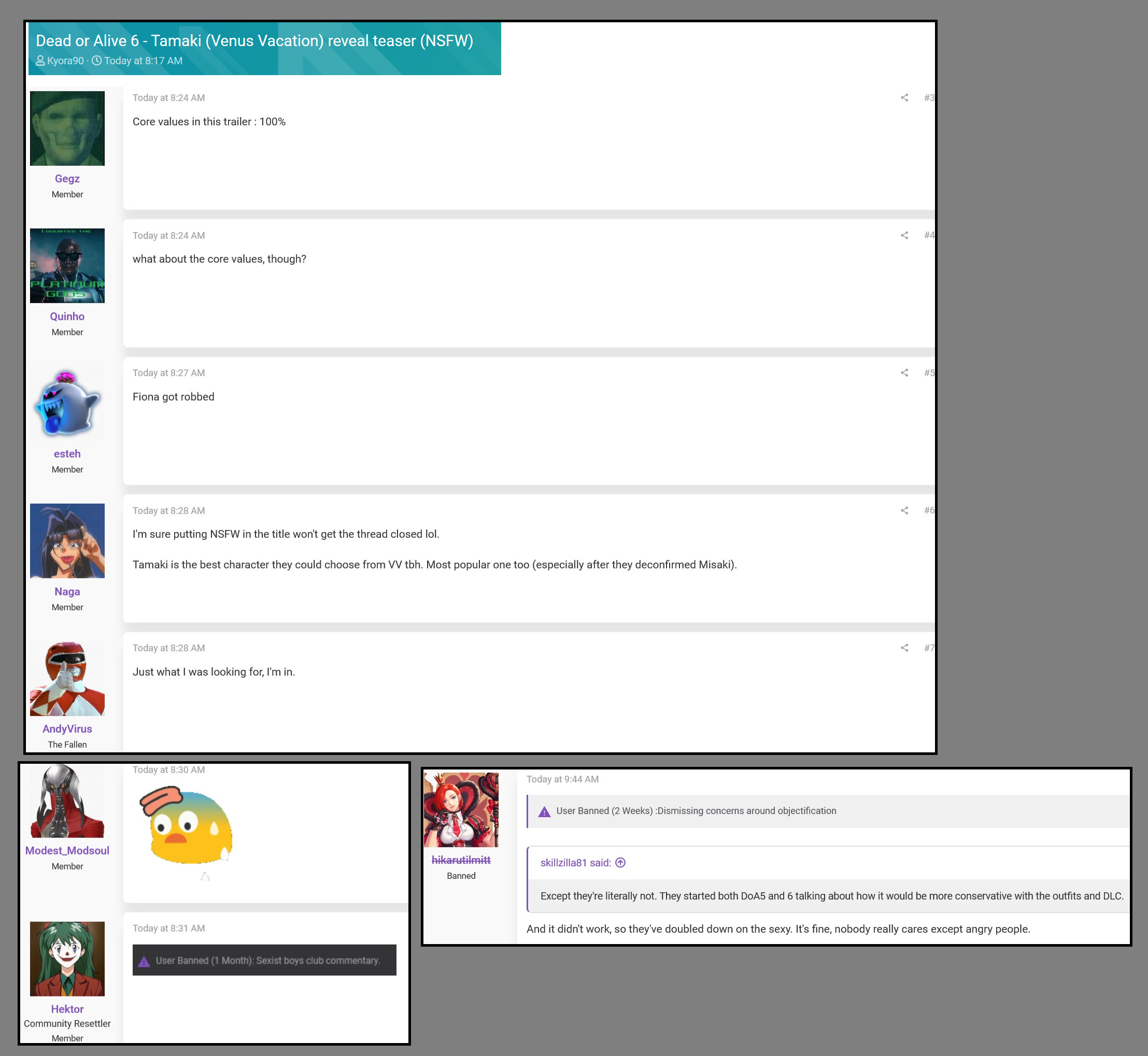Click the skillzilla81 said quote link

(576, 863)
